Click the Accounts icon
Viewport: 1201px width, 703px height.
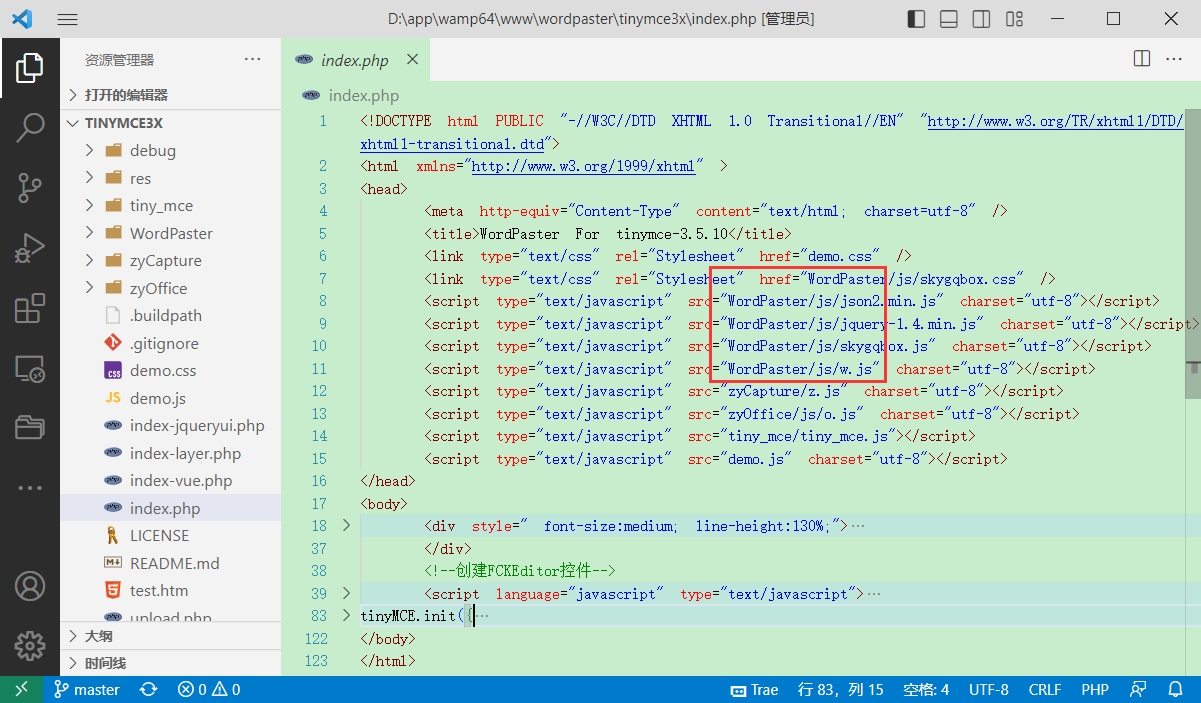tap(30, 586)
